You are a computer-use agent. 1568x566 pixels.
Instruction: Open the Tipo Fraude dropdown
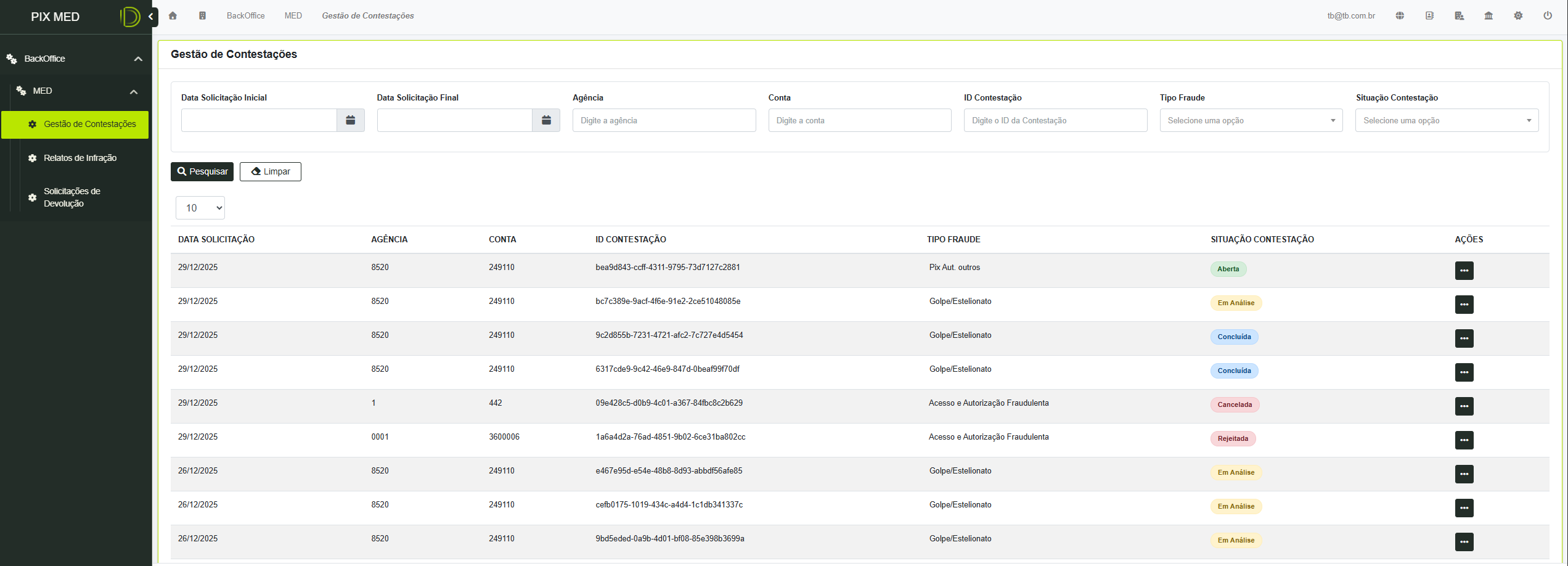click(x=1251, y=120)
